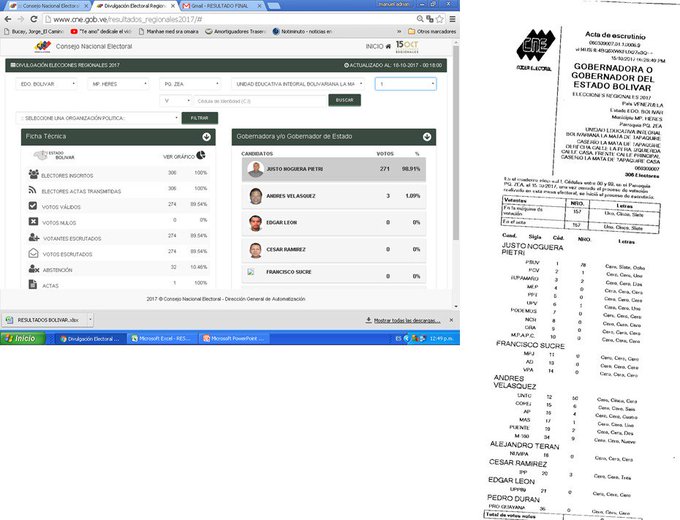Open the mesa number dropdown
680x520 pixels.
[406, 84]
